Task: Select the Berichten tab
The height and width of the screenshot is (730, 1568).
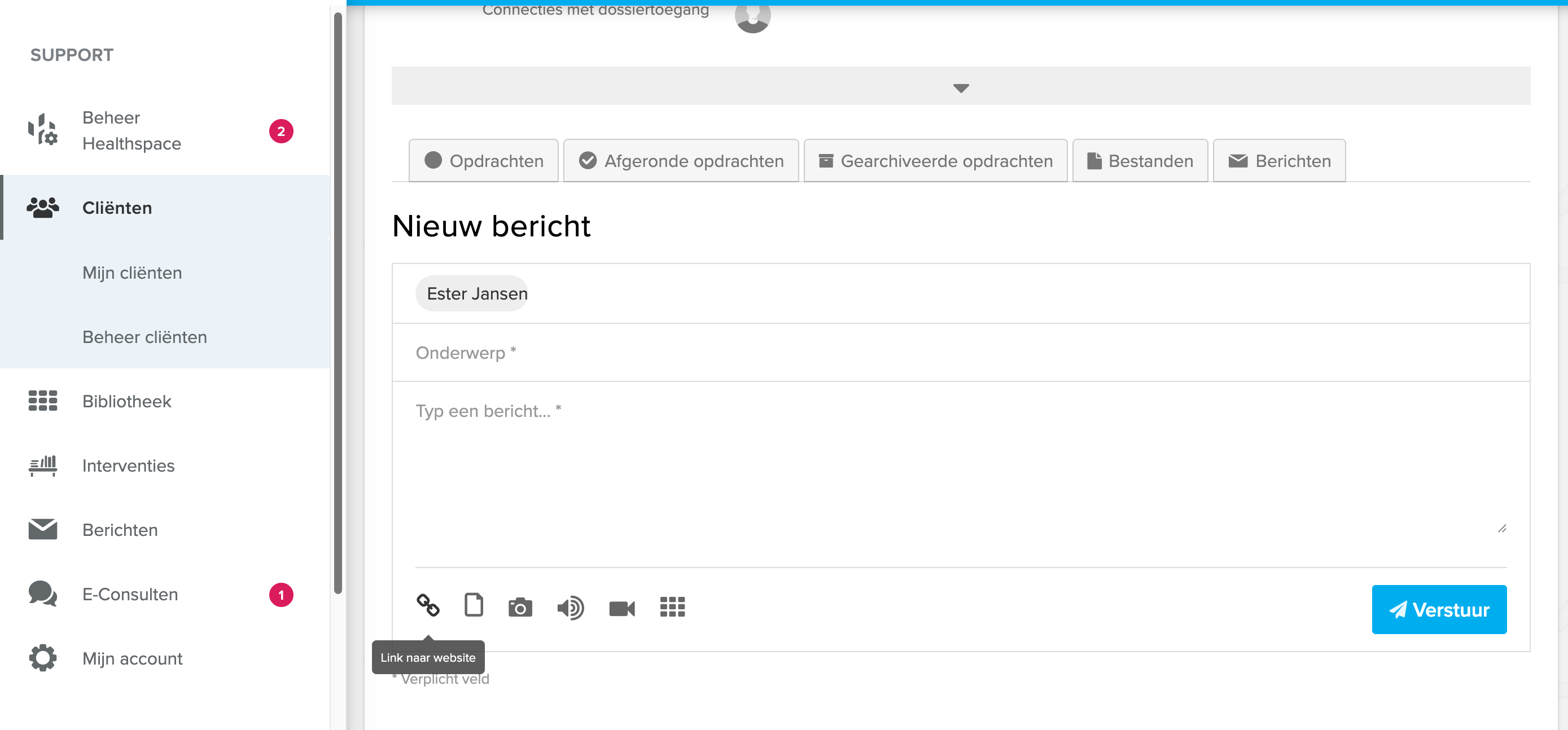Action: coord(1280,161)
